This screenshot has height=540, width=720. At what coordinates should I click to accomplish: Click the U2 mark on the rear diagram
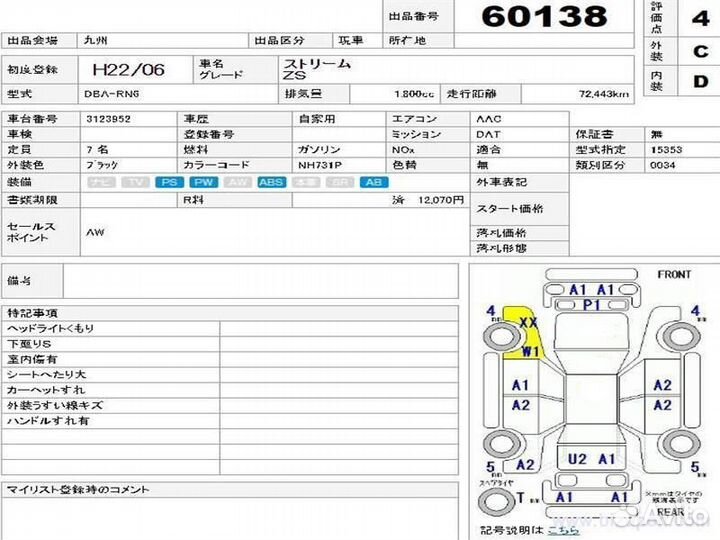pyautogui.click(x=577, y=459)
